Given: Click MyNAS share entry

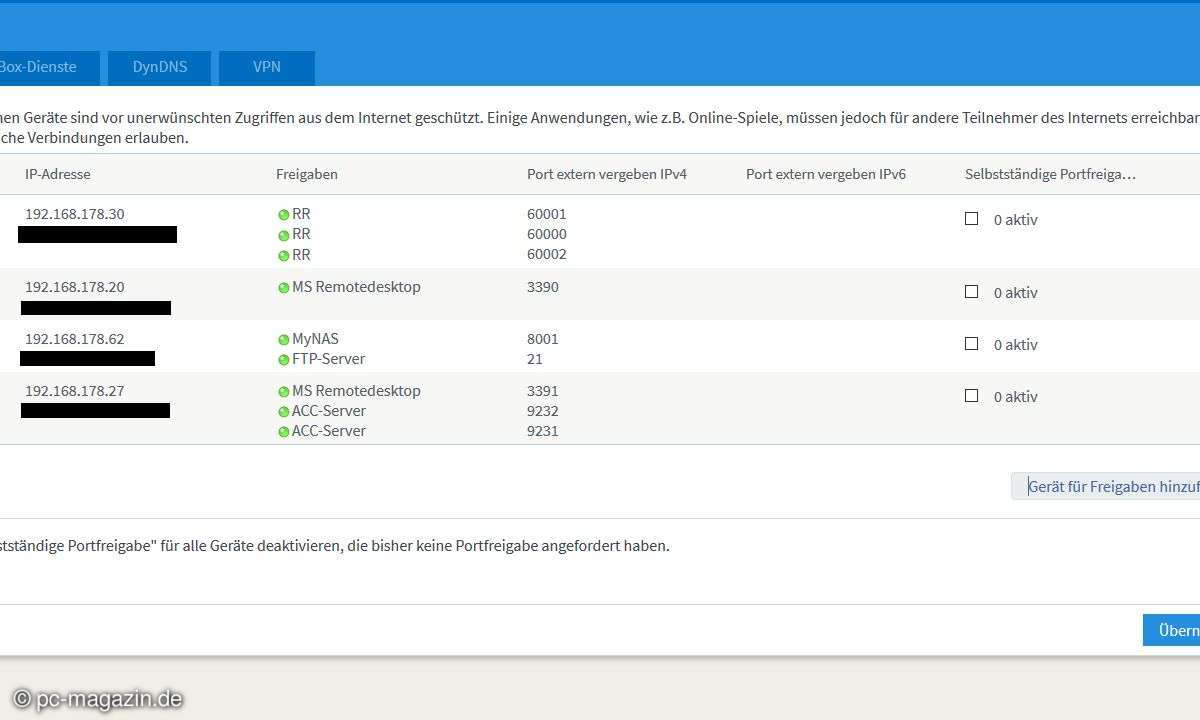Looking at the screenshot, I should pyautogui.click(x=315, y=339).
